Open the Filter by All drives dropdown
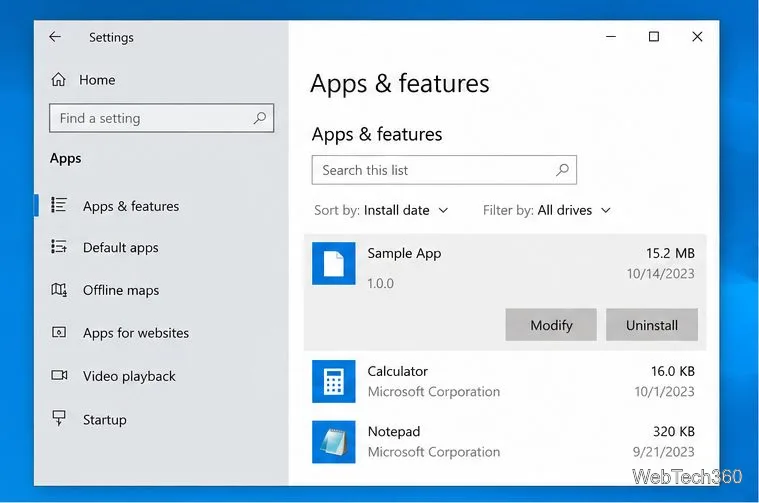 coord(547,210)
